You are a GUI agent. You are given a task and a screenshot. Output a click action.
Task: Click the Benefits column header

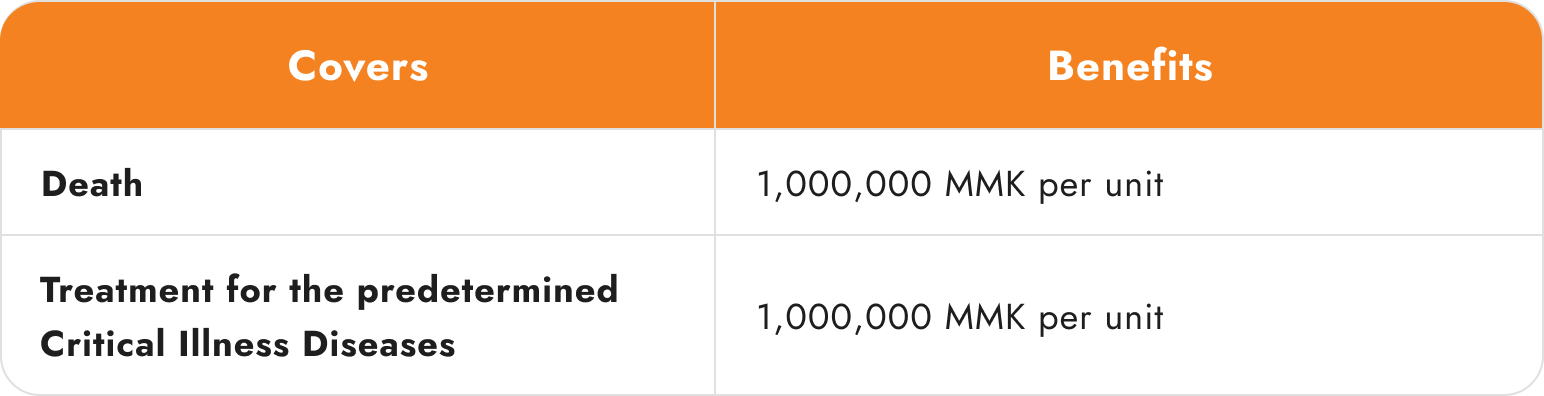1130,65
